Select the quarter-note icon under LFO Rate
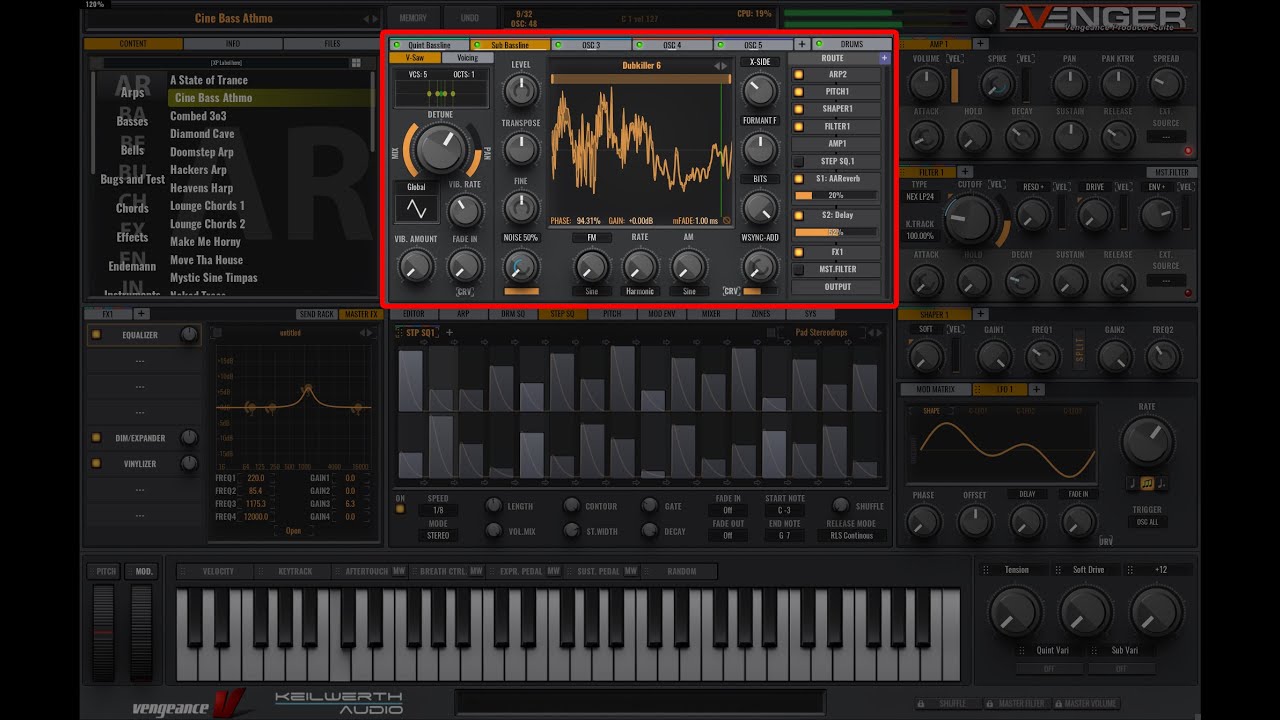 click(1132, 483)
